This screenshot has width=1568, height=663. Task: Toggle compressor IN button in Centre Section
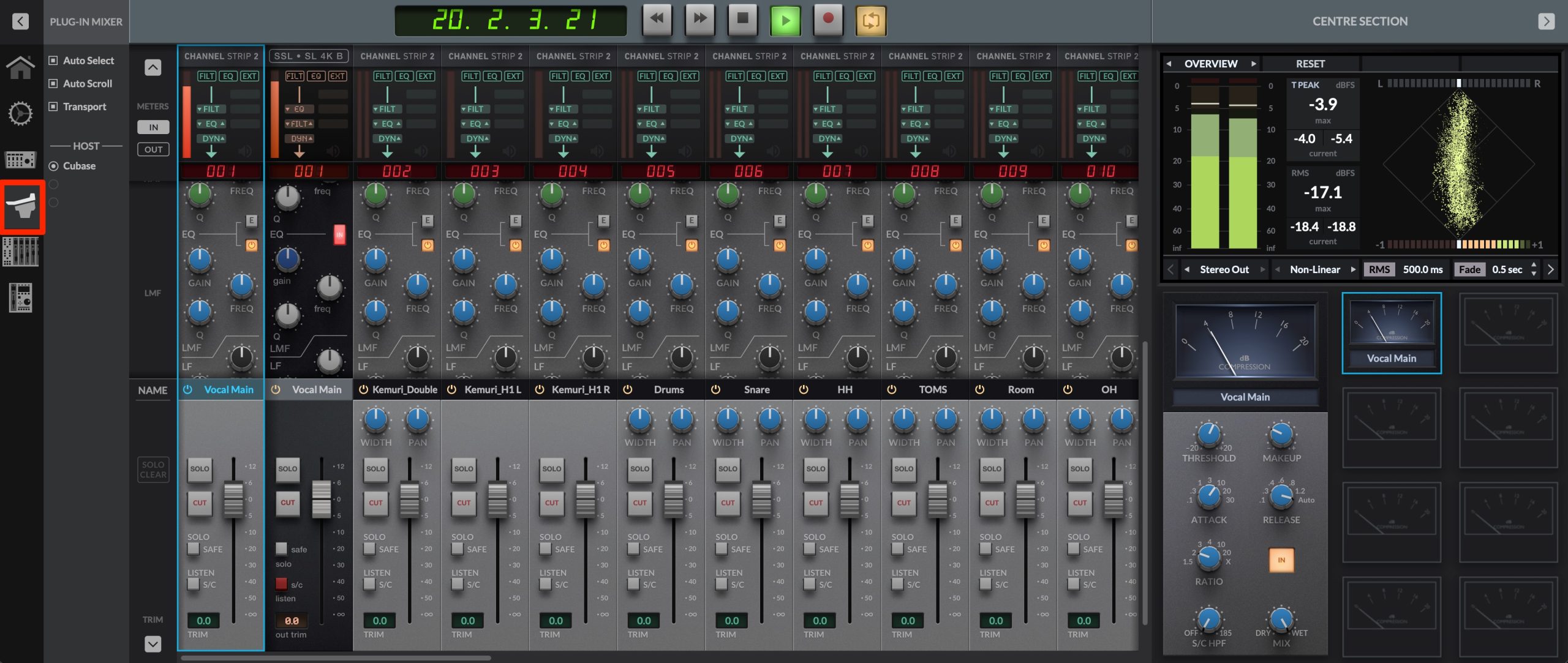coord(1281,560)
